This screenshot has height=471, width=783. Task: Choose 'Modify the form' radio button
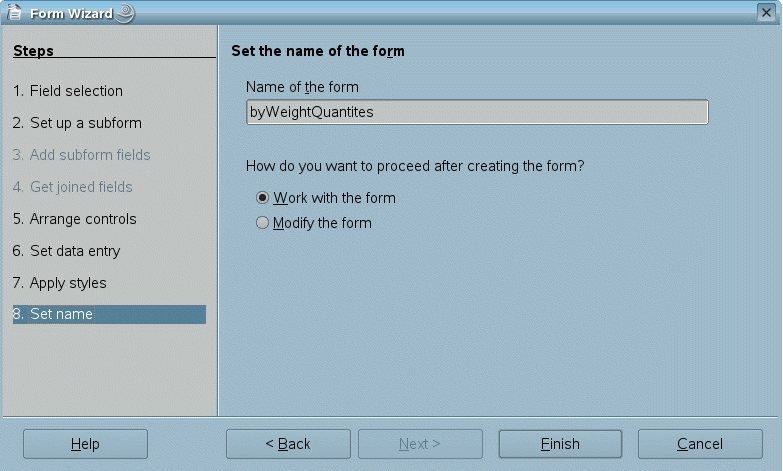pos(263,223)
